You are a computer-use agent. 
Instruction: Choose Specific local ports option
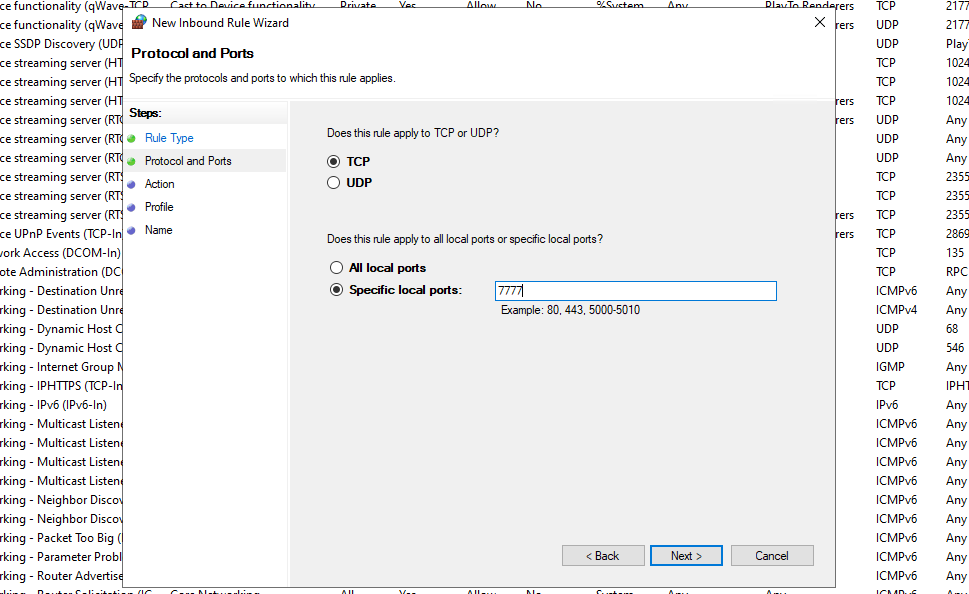[x=336, y=290]
